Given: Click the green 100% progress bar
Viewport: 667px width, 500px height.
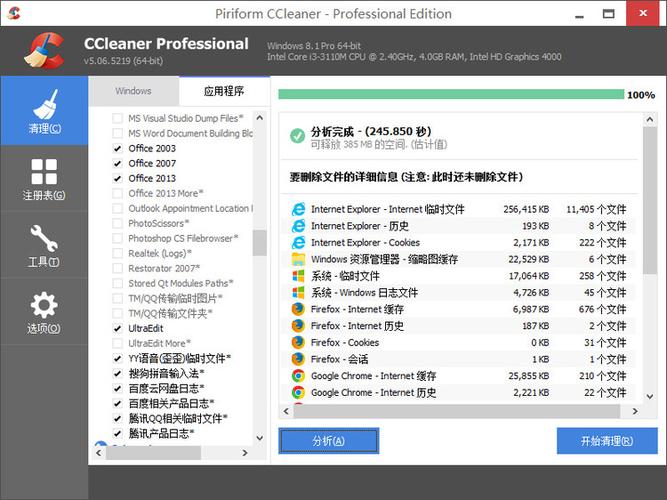Looking at the screenshot, I should pos(451,94).
